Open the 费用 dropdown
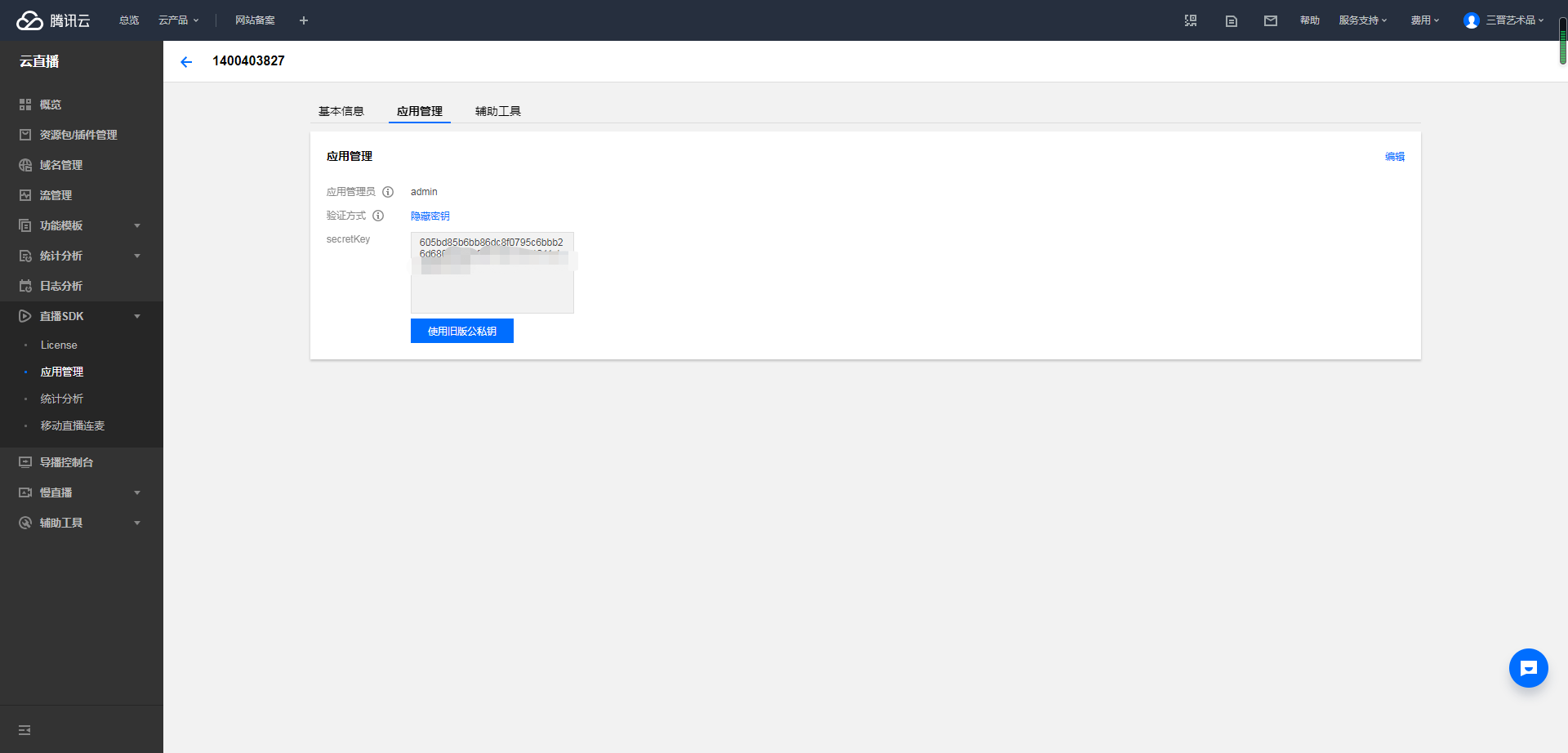 click(1425, 20)
